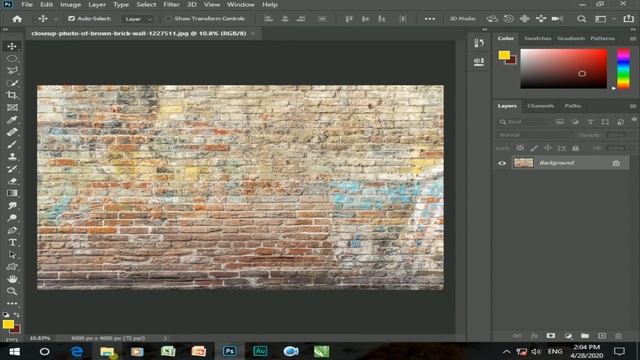
Task: Select the Clone Stamp tool
Action: pos(12,156)
